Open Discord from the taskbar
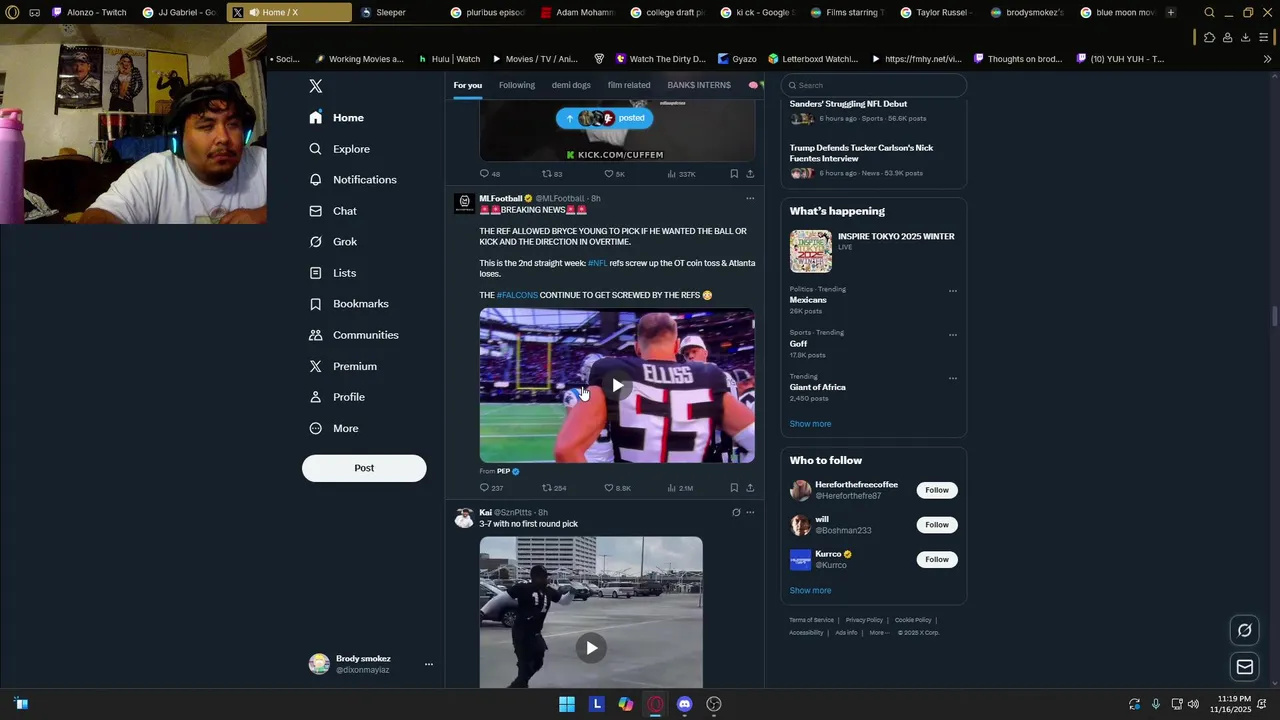Screen dimensions: 1280x720 coord(684,704)
